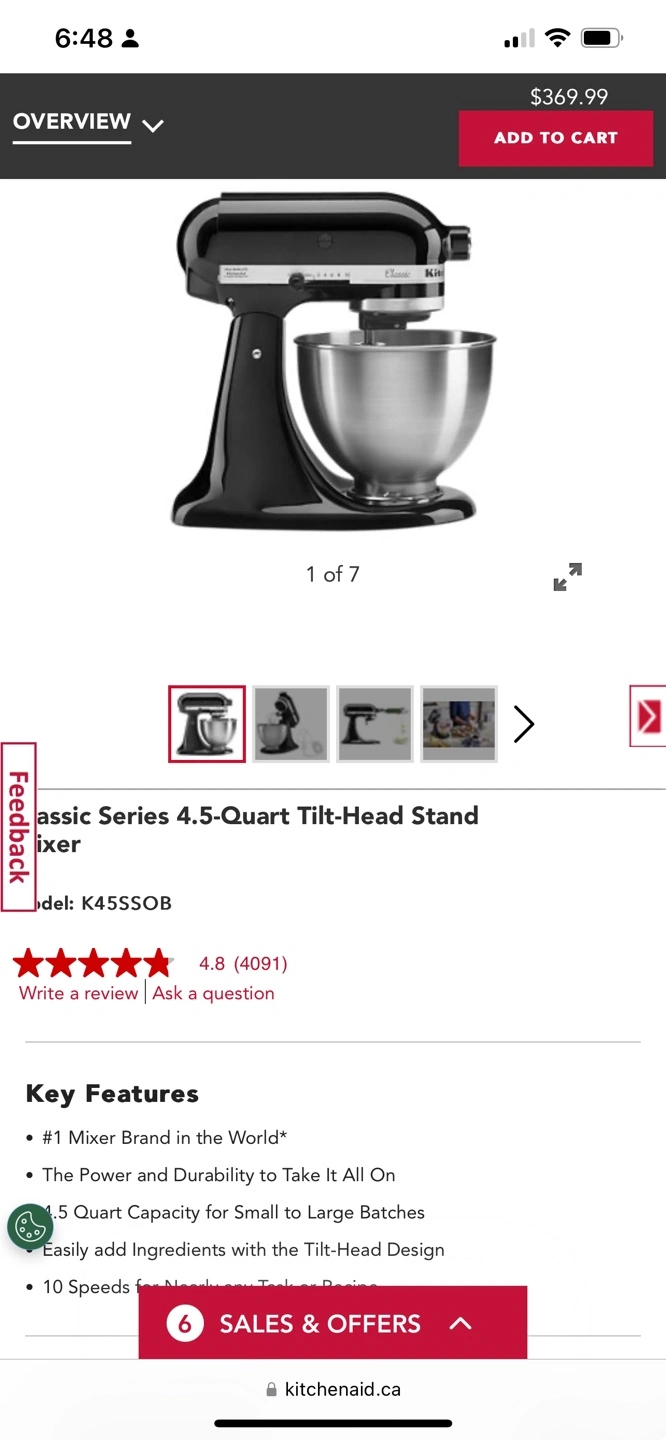Image resolution: width=666 pixels, height=1440 pixels.
Task: Open the Ask a question link
Action: coord(213,993)
